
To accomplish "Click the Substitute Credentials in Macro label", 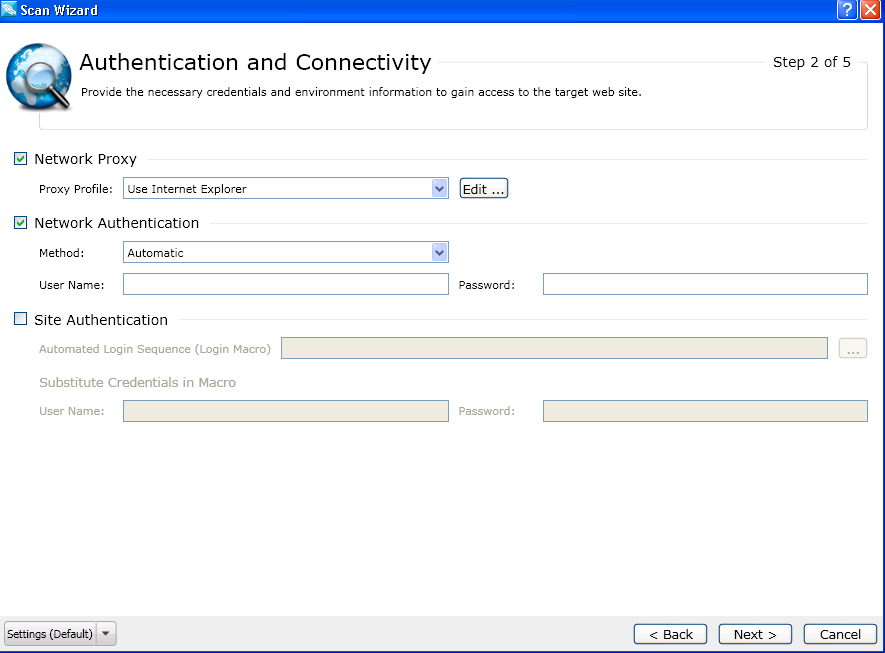I will 137,382.
